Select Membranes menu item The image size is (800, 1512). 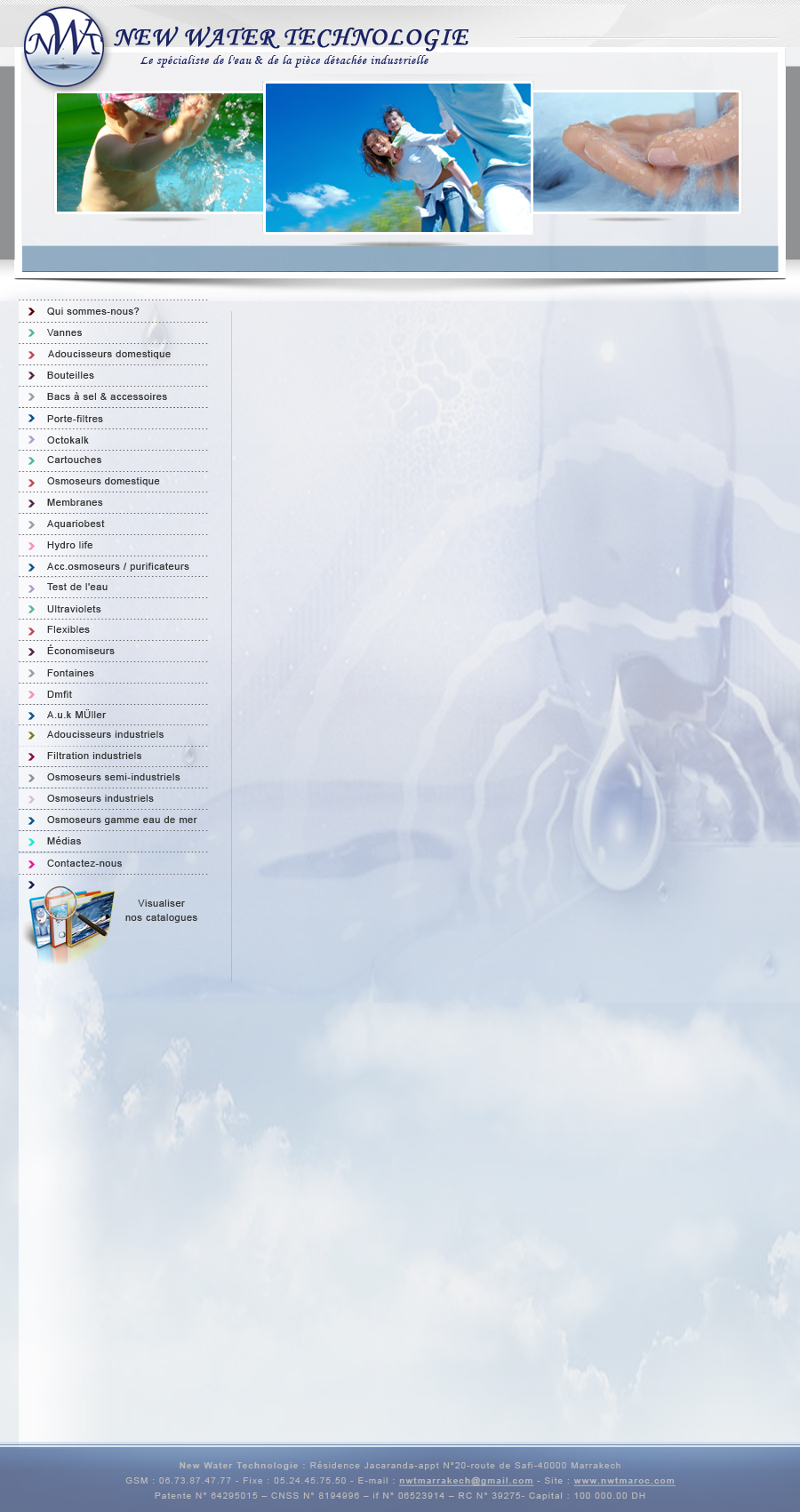tap(75, 502)
